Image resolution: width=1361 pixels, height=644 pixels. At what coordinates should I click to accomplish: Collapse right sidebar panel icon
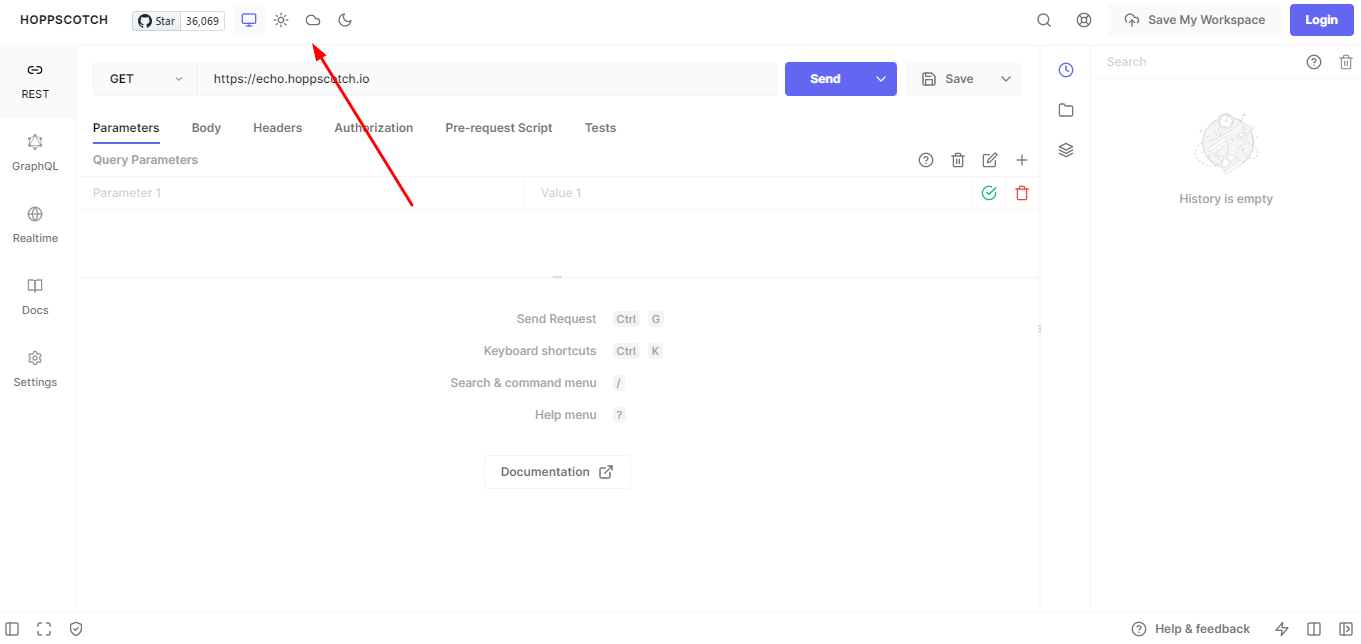1346,629
